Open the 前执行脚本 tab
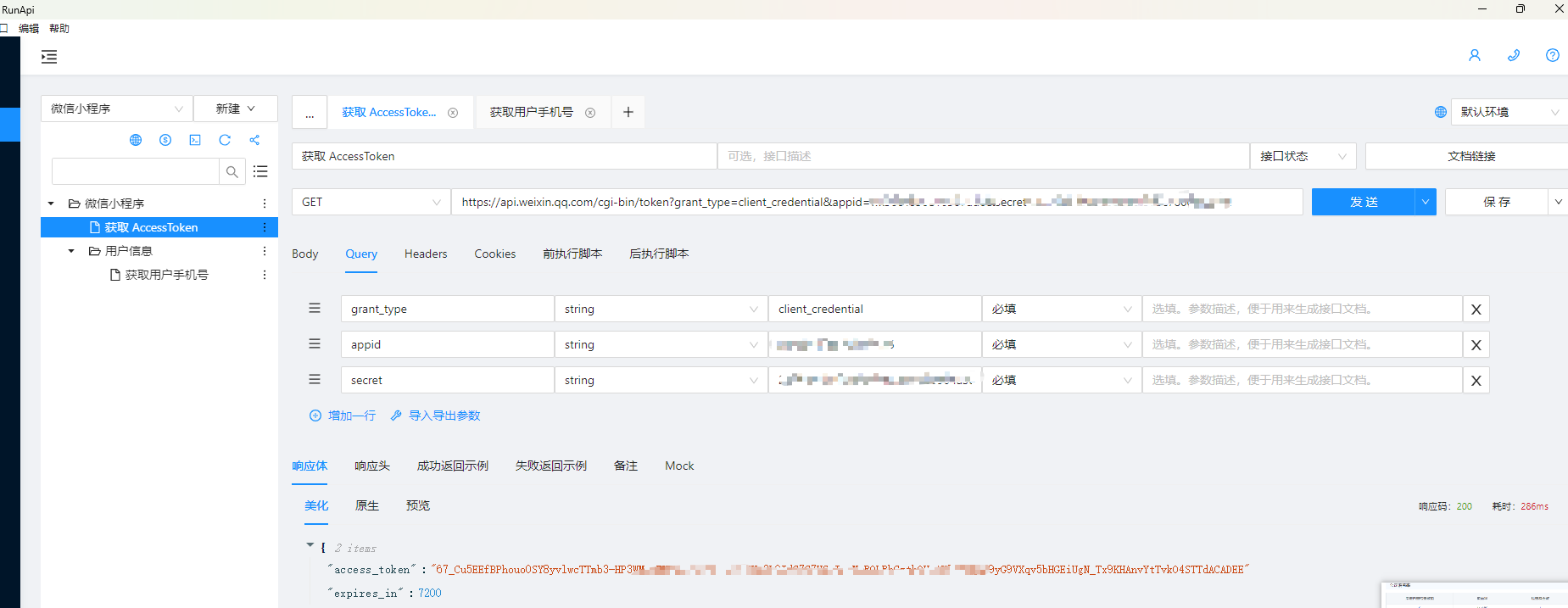The height and width of the screenshot is (608, 1568). [572, 254]
